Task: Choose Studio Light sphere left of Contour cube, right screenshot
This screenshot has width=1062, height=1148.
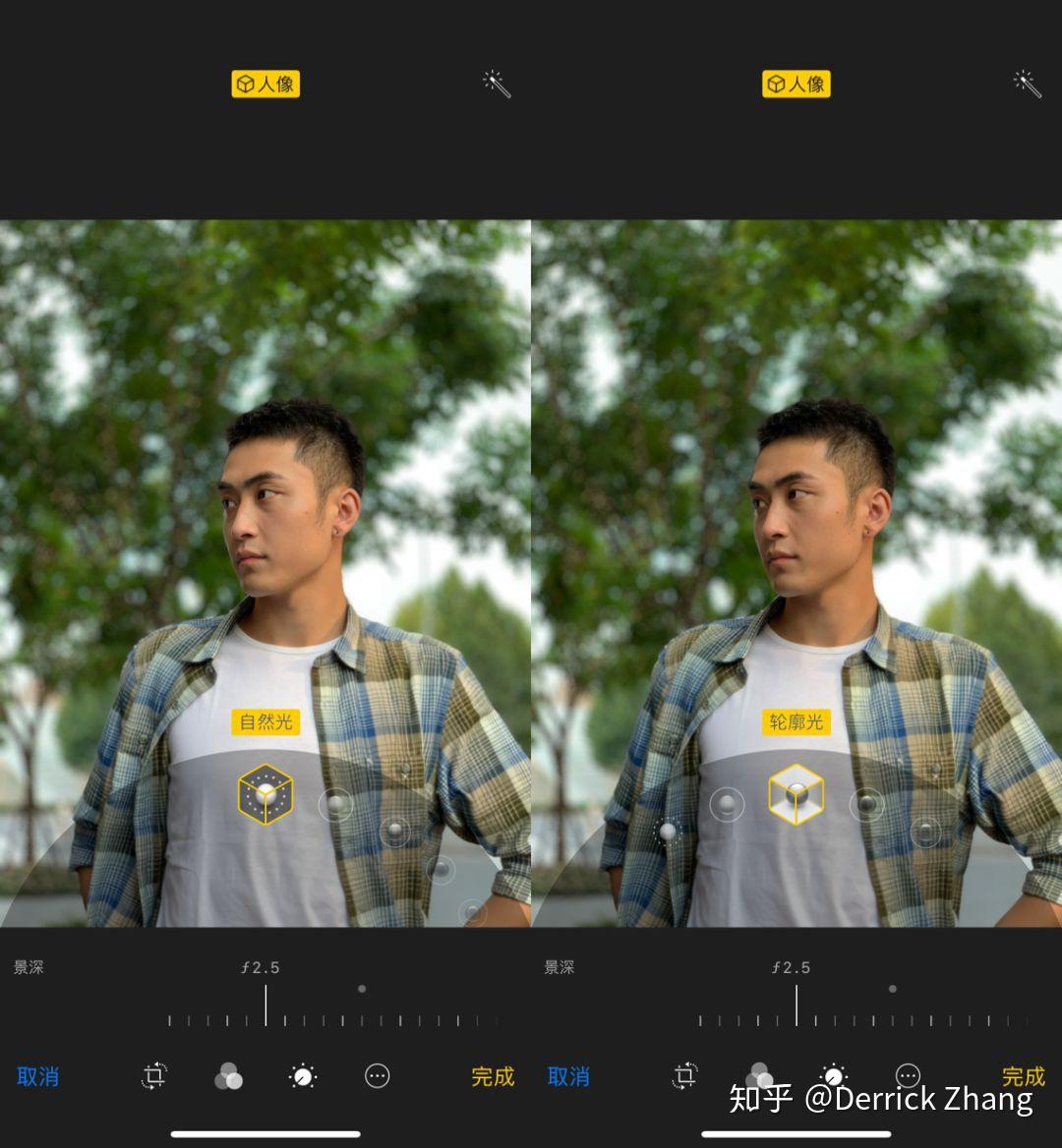Action: click(728, 805)
